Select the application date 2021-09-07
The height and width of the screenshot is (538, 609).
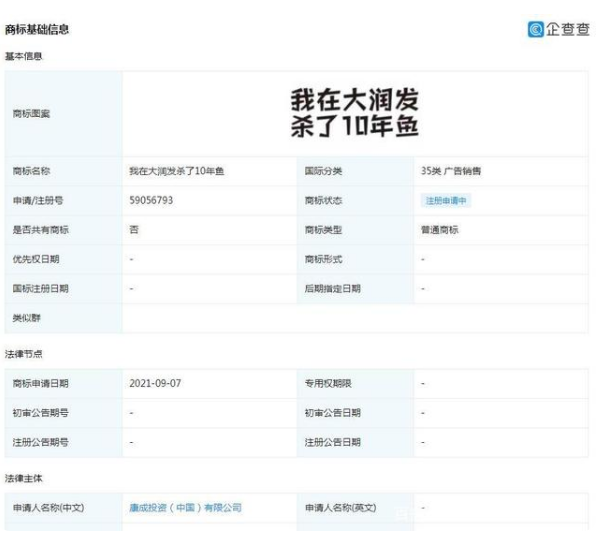click(155, 383)
